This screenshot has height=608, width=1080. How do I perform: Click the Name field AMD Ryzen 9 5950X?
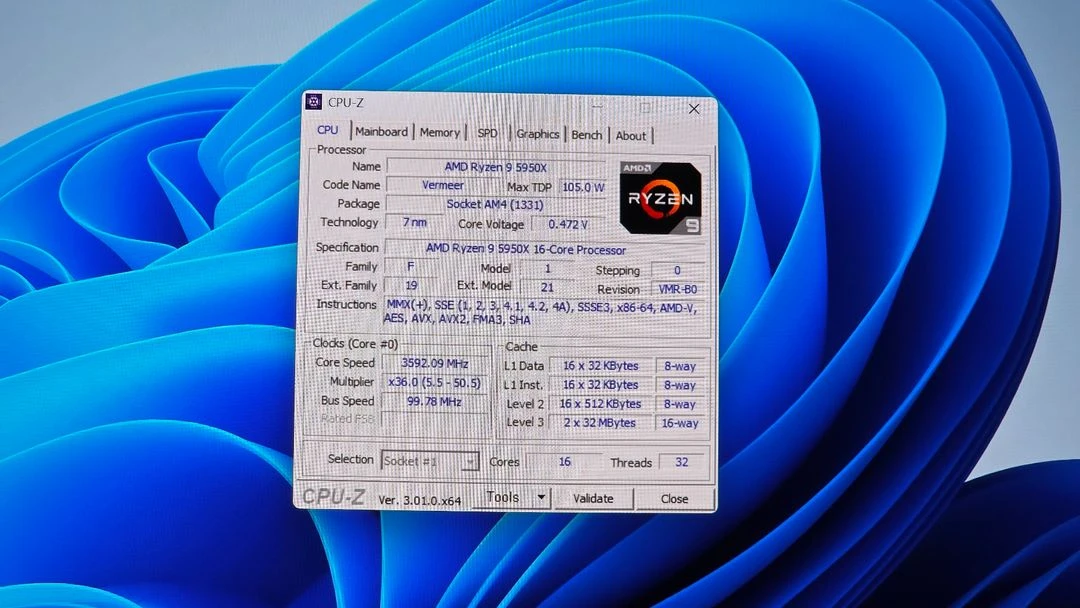click(495, 167)
